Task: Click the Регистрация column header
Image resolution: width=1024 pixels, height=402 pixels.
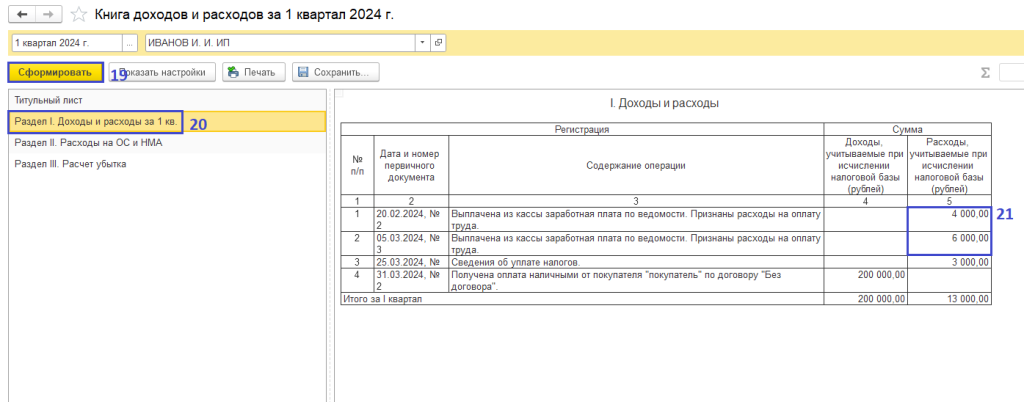Action: point(582,129)
